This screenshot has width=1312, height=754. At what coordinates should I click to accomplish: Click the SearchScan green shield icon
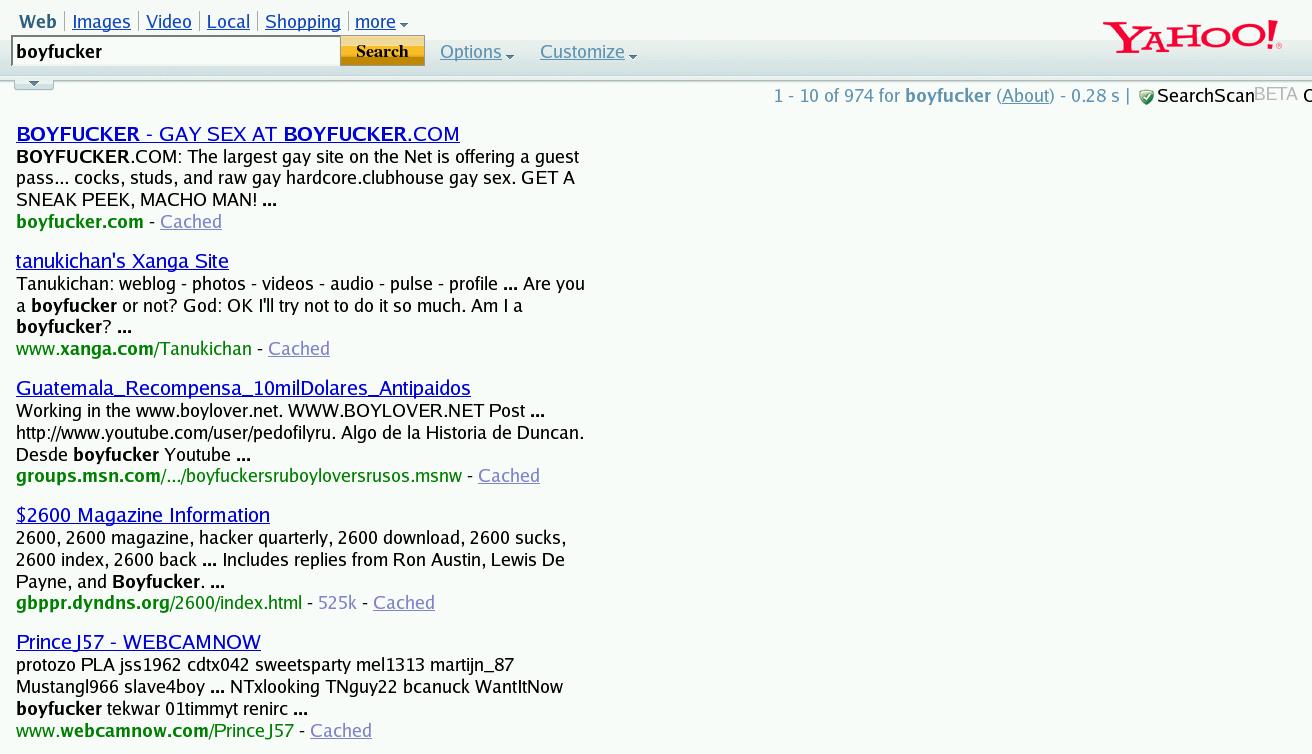click(x=1146, y=97)
